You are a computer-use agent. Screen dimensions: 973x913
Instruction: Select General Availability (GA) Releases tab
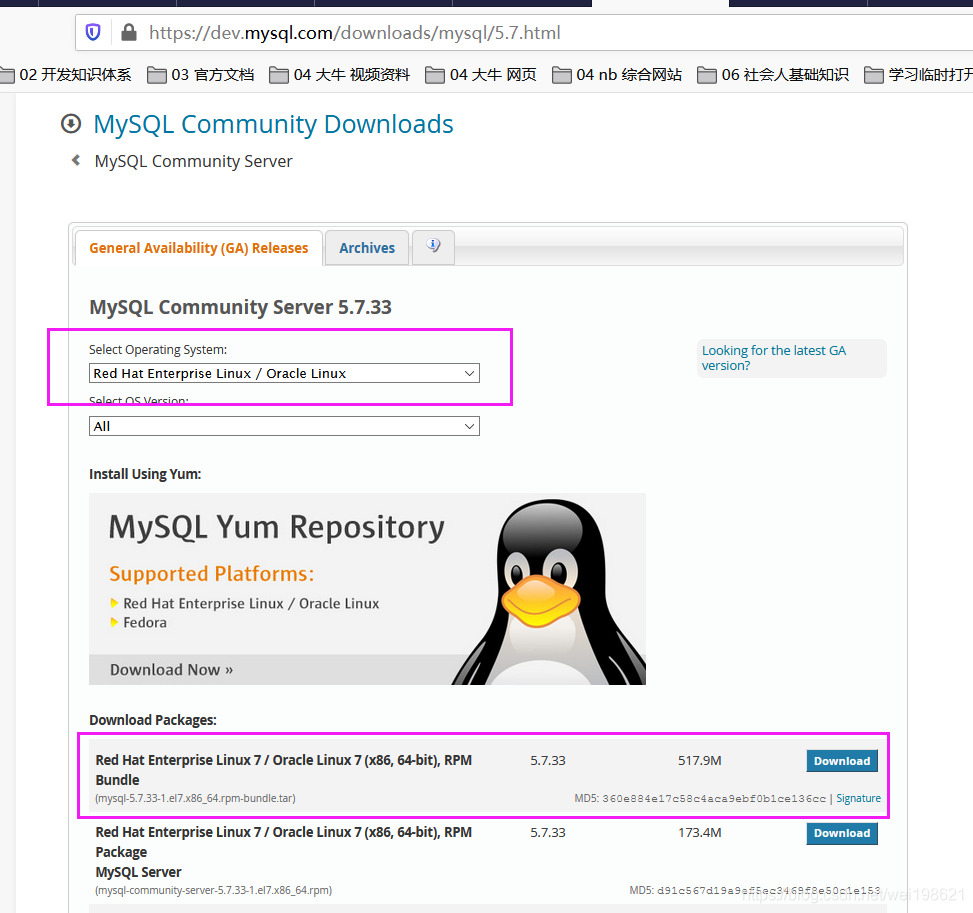point(199,248)
